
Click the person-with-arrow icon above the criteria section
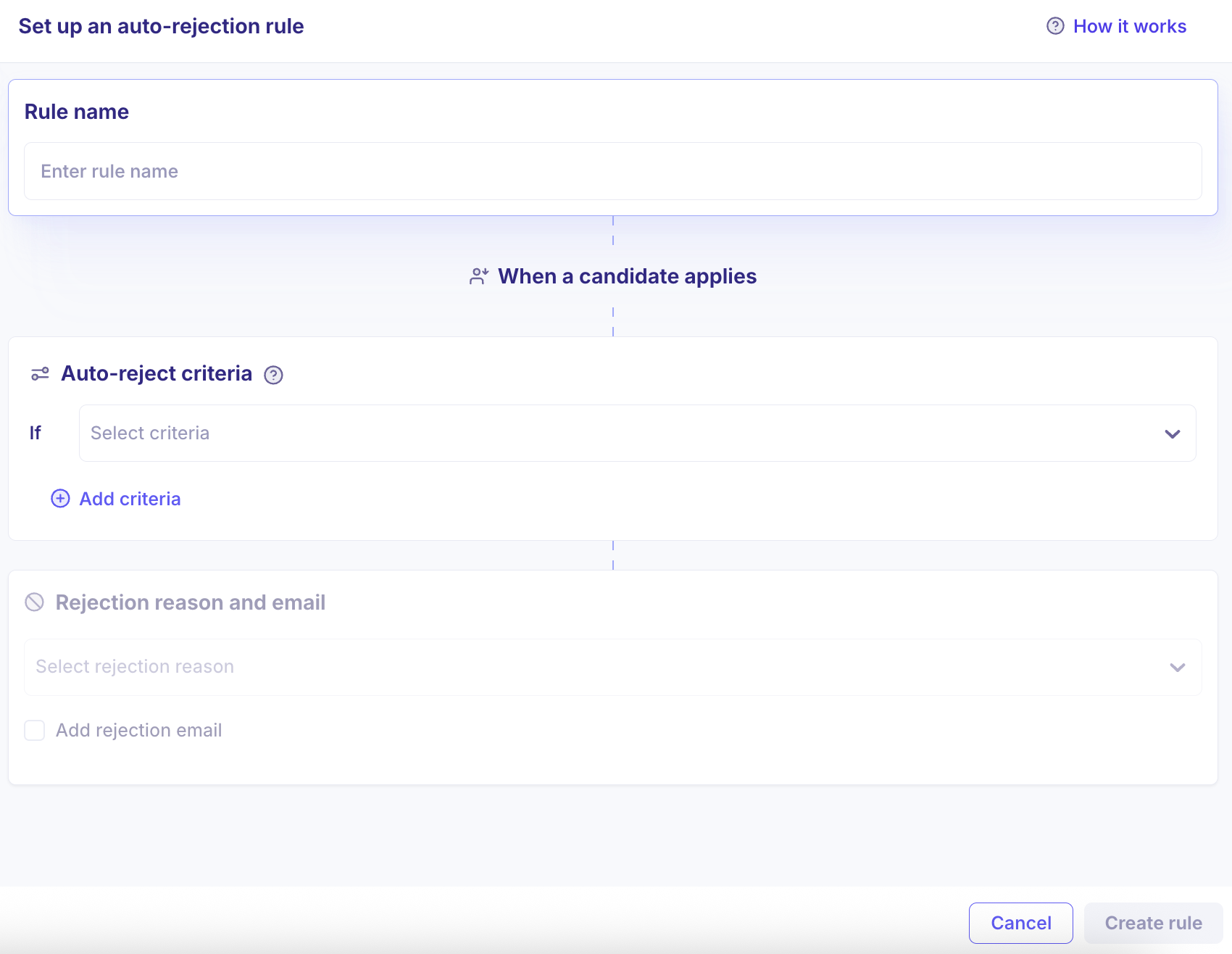coord(478,275)
